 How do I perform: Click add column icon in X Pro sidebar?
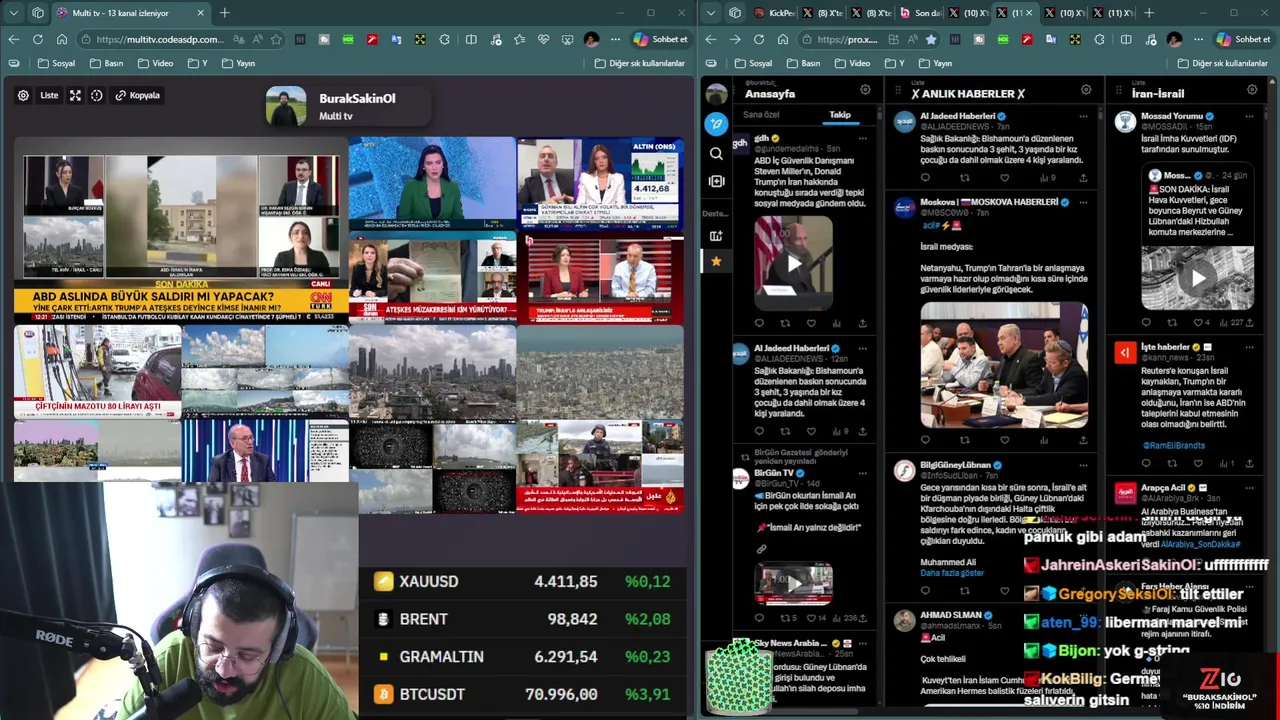point(716,181)
